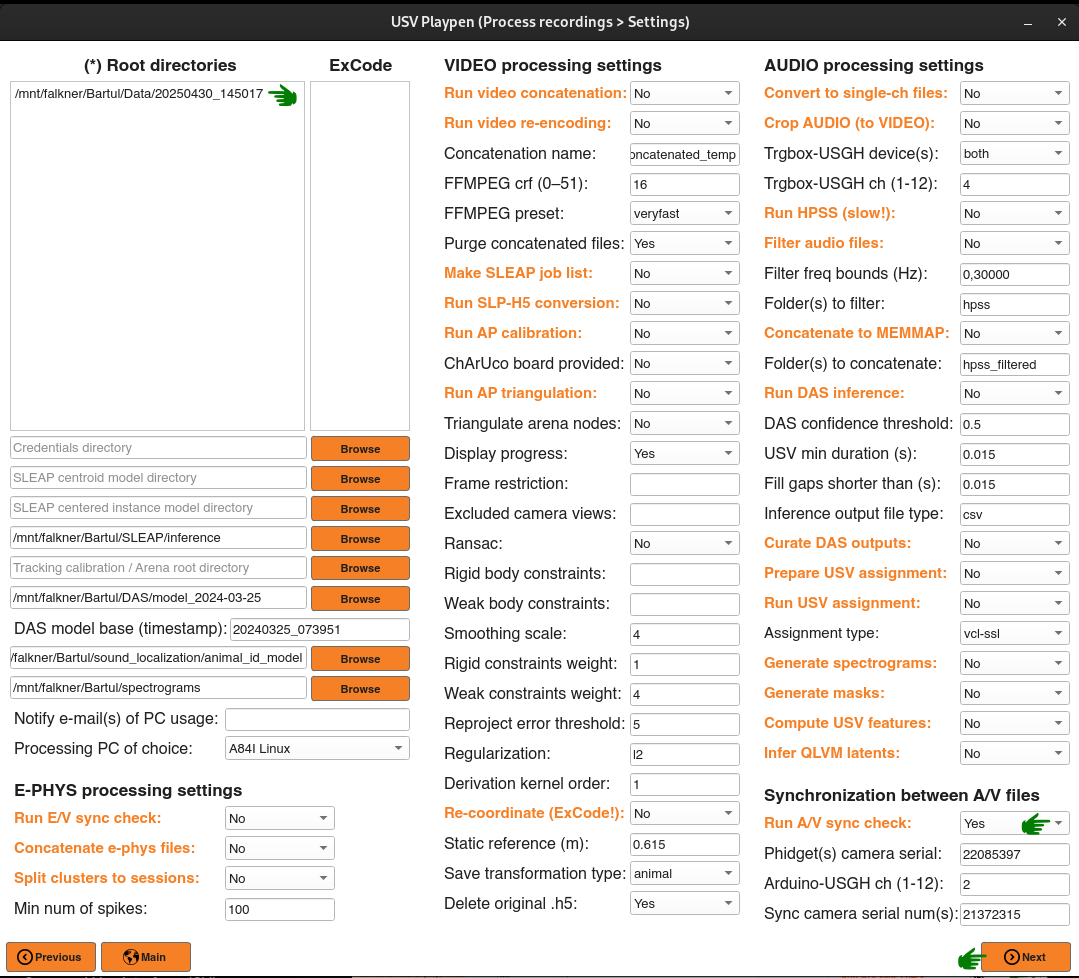Screen dimensions: 1079x978
Task: Click the Excluded camera views field
Action: [685, 514]
